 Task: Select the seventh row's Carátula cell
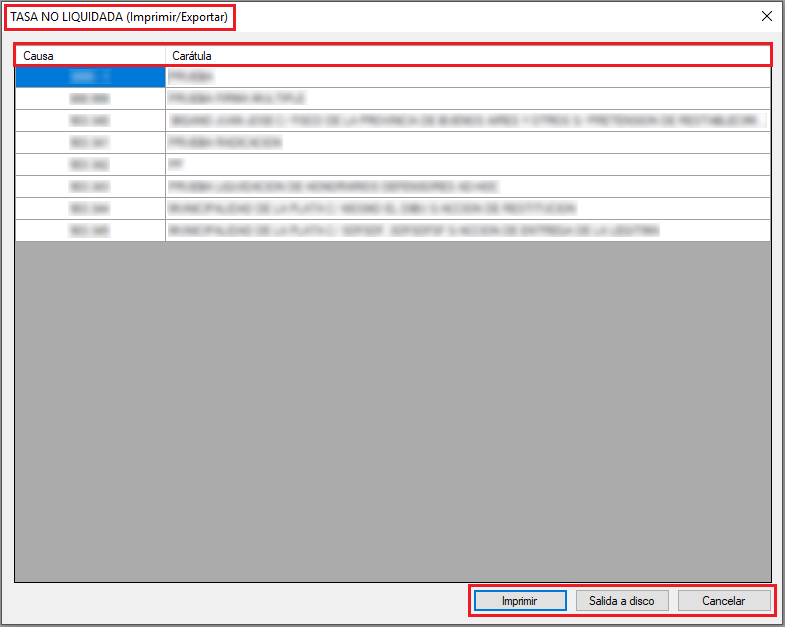click(467, 208)
